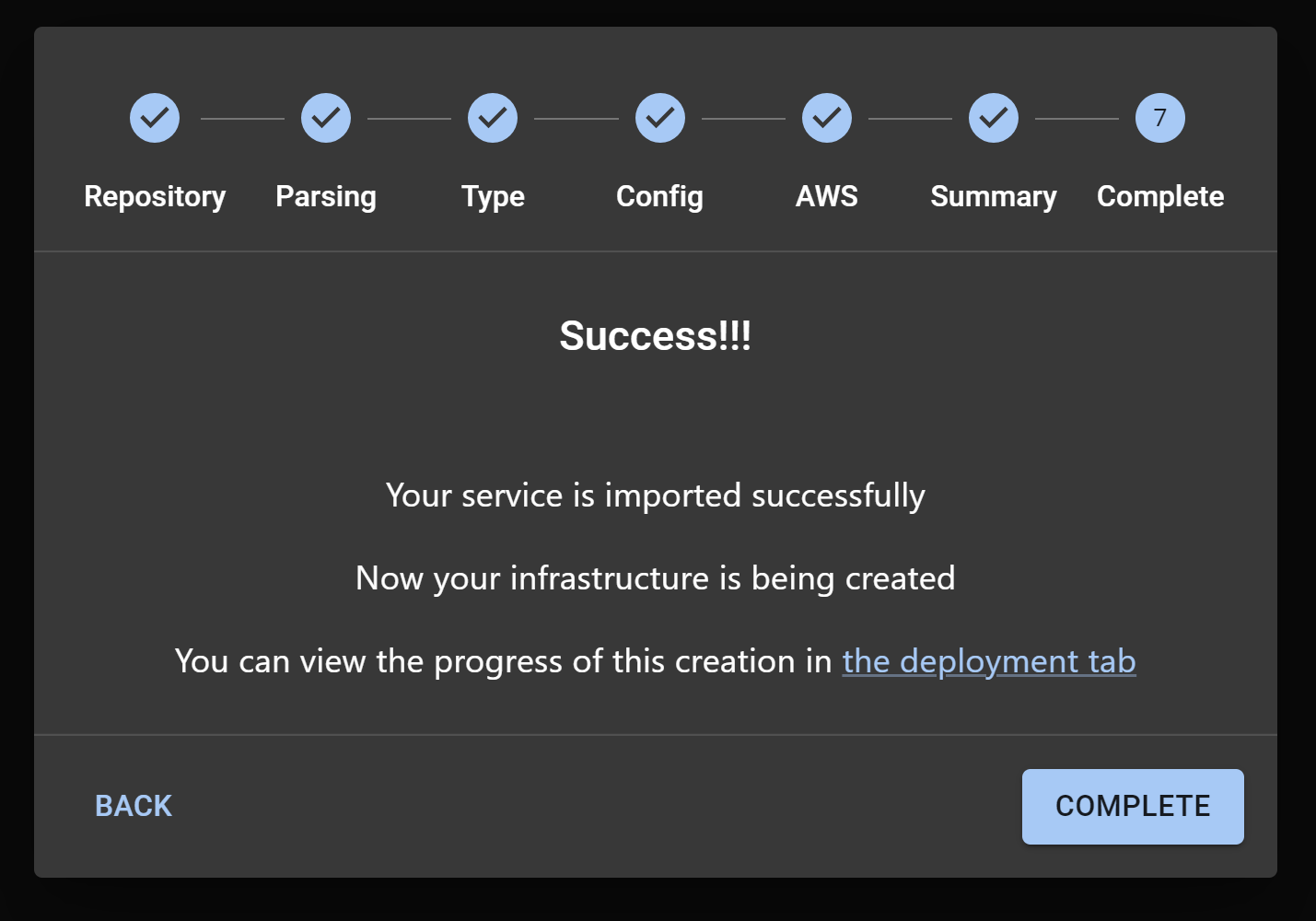Click the Repository step checkmark icon

(x=155, y=118)
